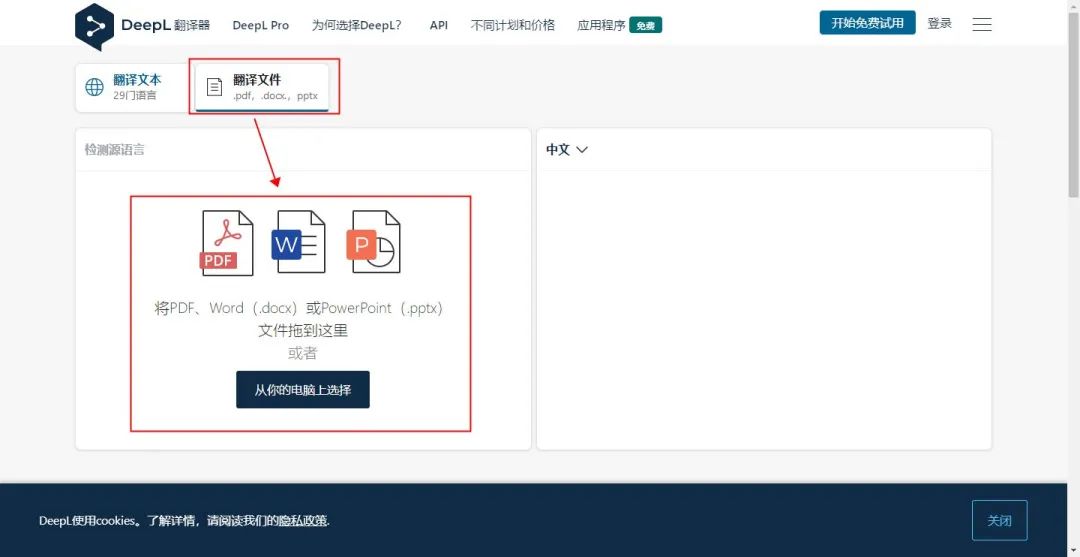Open the DeepL Pro menu item
This screenshot has height=557, width=1080.
(x=260, y=25)
